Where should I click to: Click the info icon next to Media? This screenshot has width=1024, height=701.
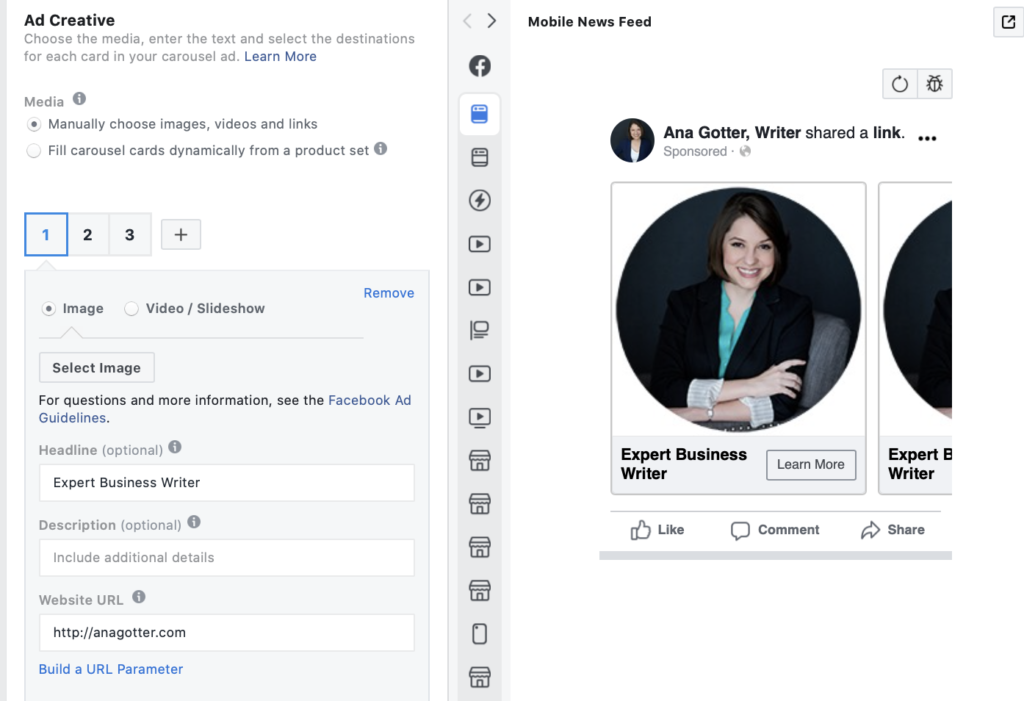click(x=79, y=99)
